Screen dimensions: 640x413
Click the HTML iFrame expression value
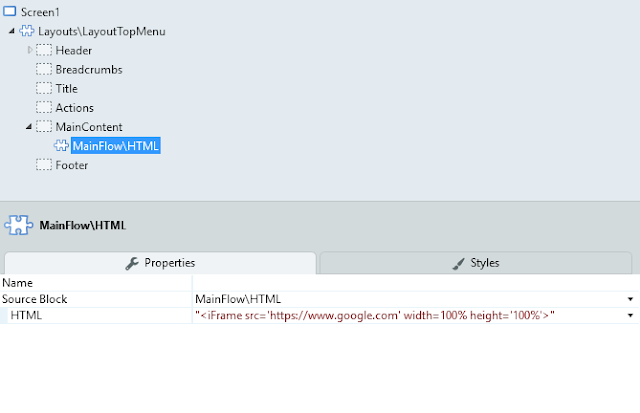(x=375, y=315)
